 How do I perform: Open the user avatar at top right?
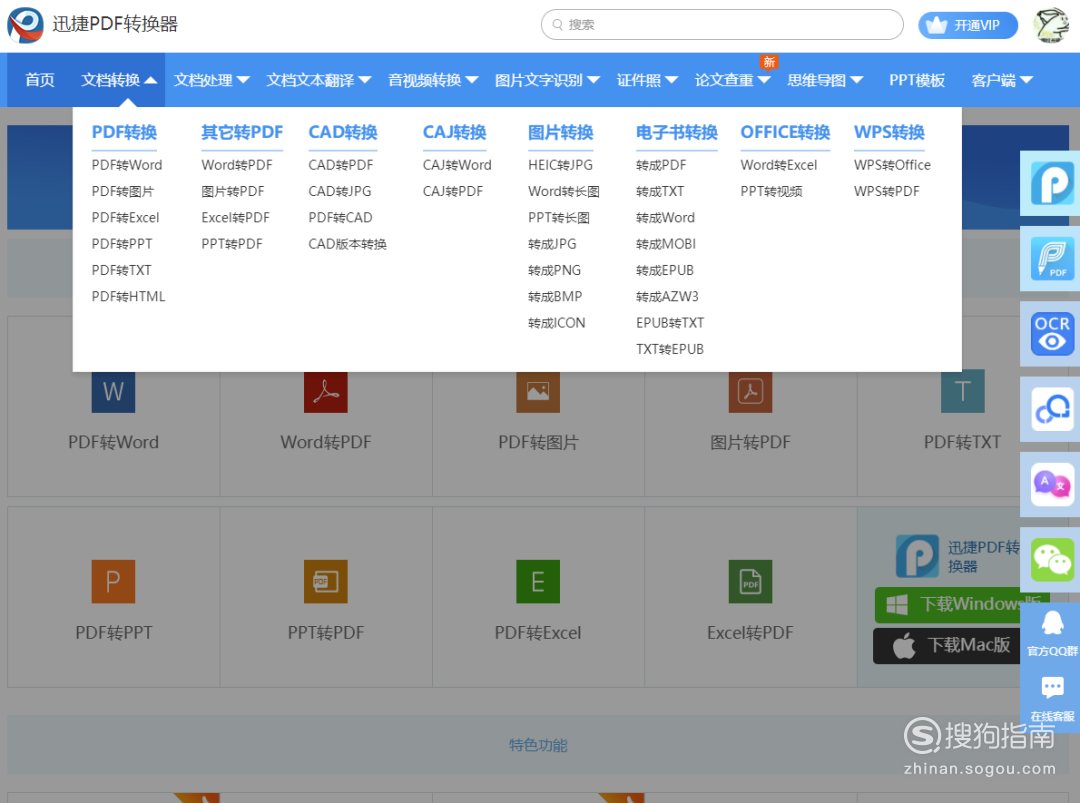[1051, 25]
